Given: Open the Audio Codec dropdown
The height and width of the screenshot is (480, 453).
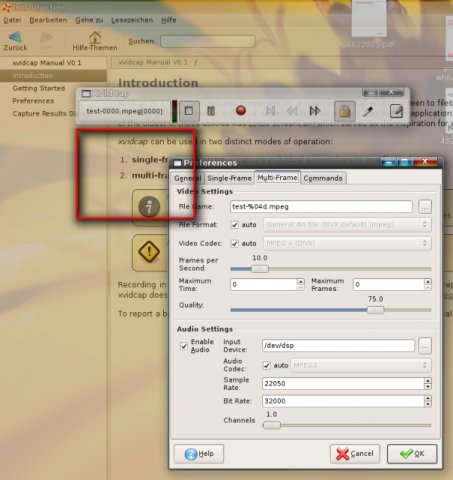Looking at the screenshot, I should point(361,365).
